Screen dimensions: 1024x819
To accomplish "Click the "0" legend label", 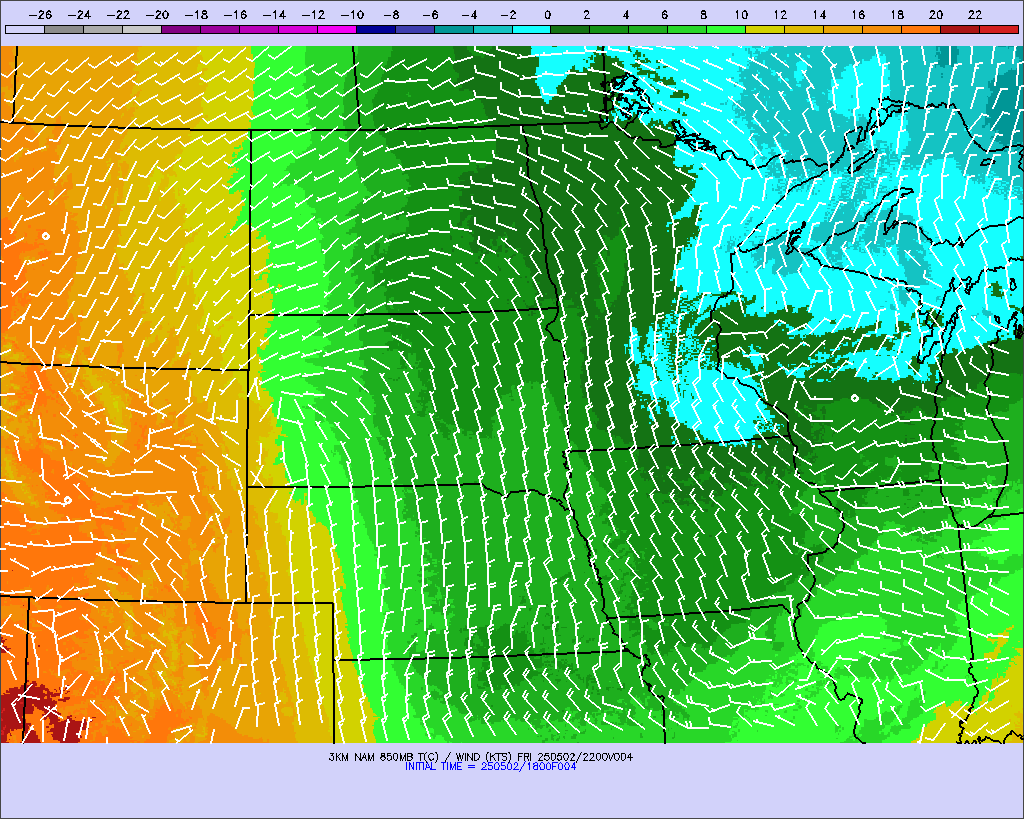I will pyautogui.click(x=547, y=14).
